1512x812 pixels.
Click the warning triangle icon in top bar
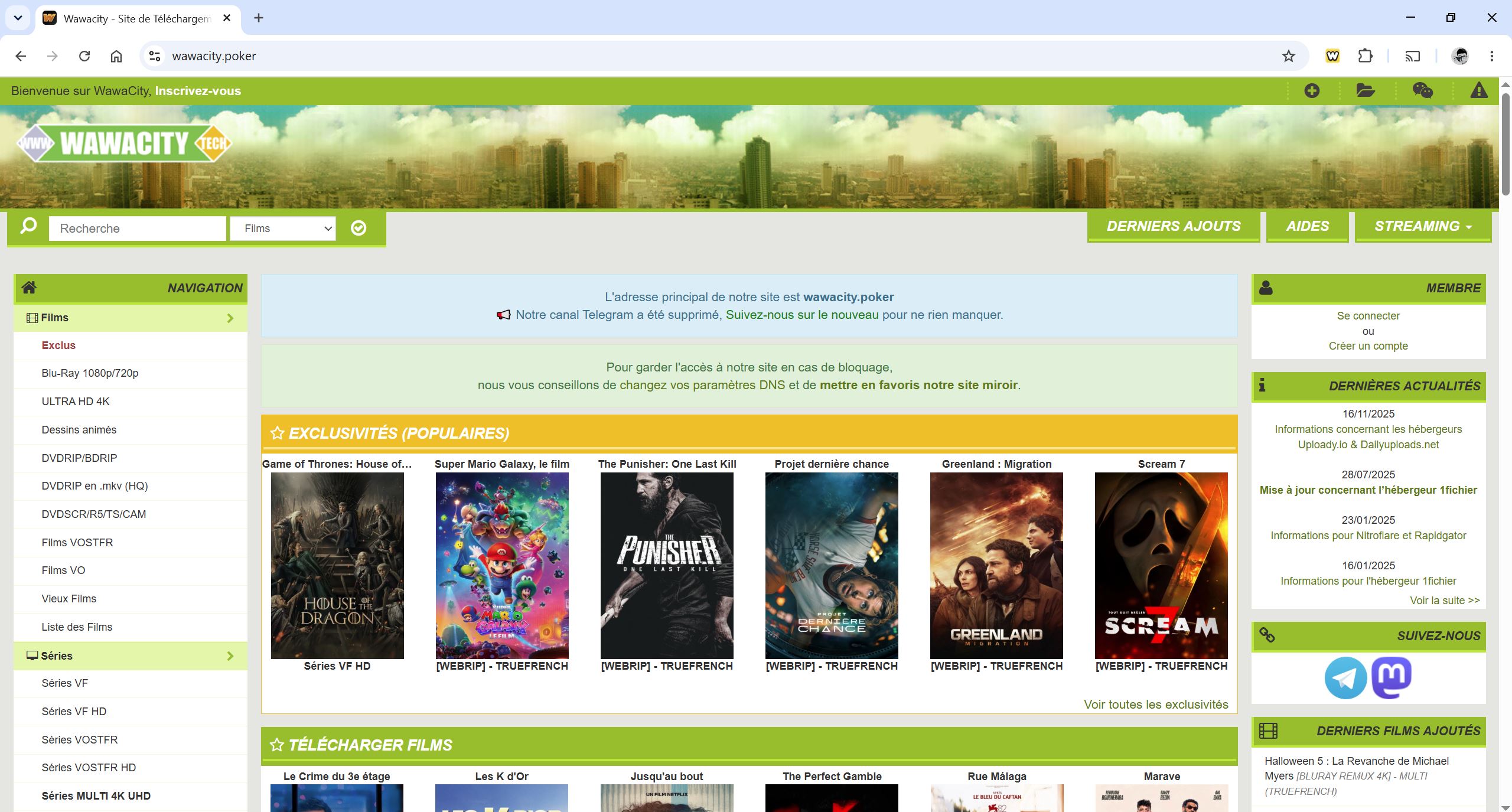1479,91
